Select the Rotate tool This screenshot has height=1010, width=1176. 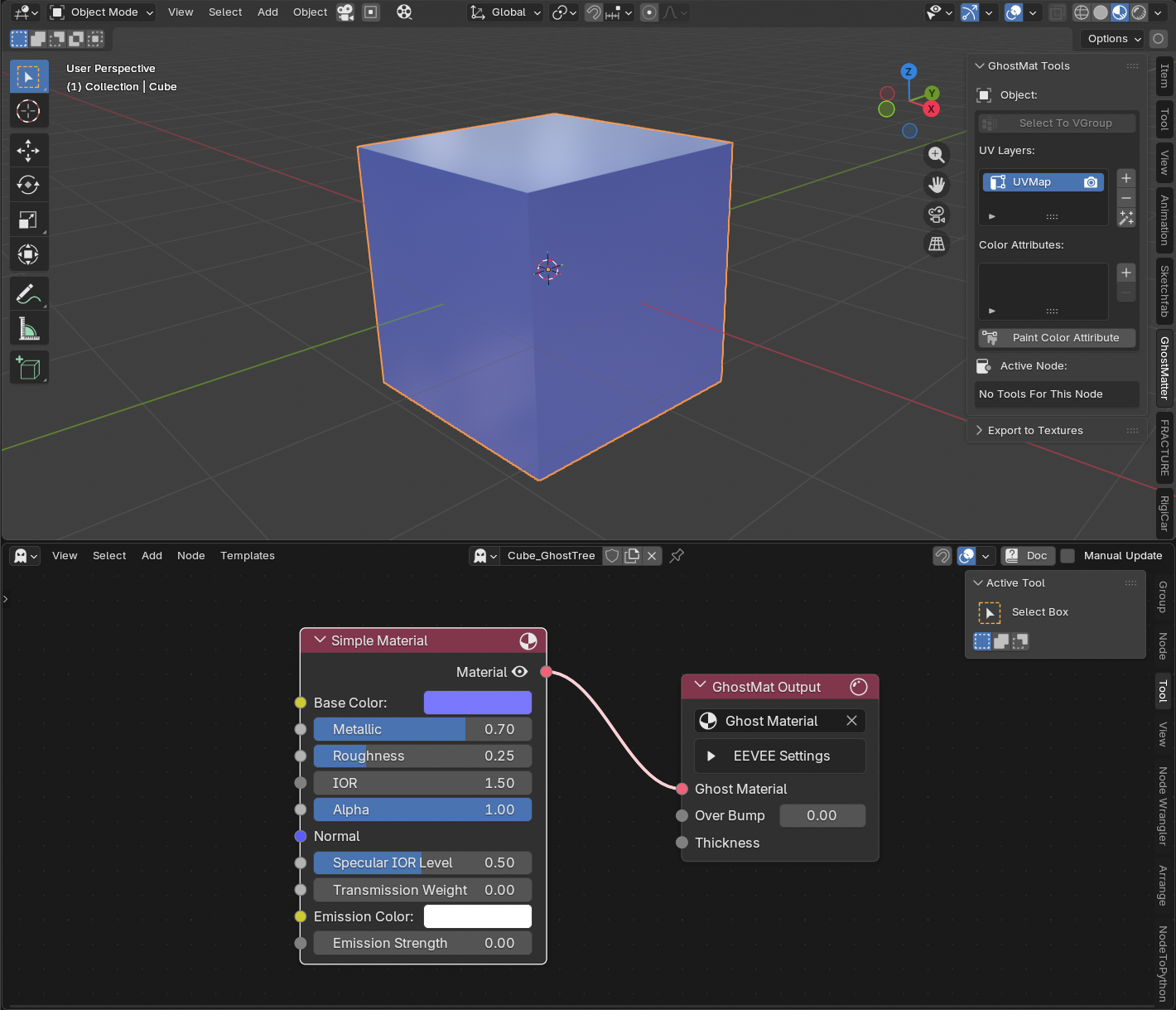tap(28, 185)
